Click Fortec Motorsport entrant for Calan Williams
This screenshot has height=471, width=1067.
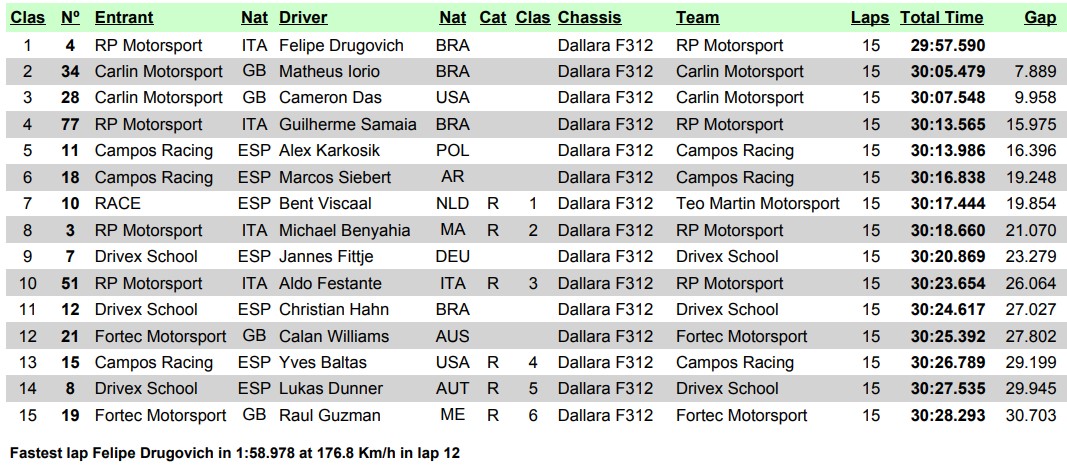[x=160, y=336]
